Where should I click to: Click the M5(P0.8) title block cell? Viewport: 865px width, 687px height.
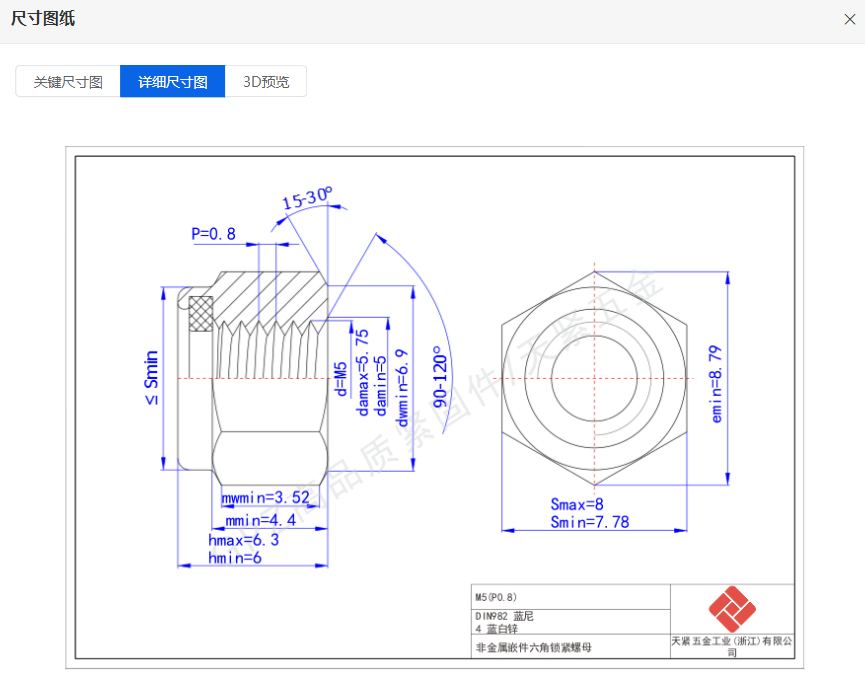coord(497,596)
